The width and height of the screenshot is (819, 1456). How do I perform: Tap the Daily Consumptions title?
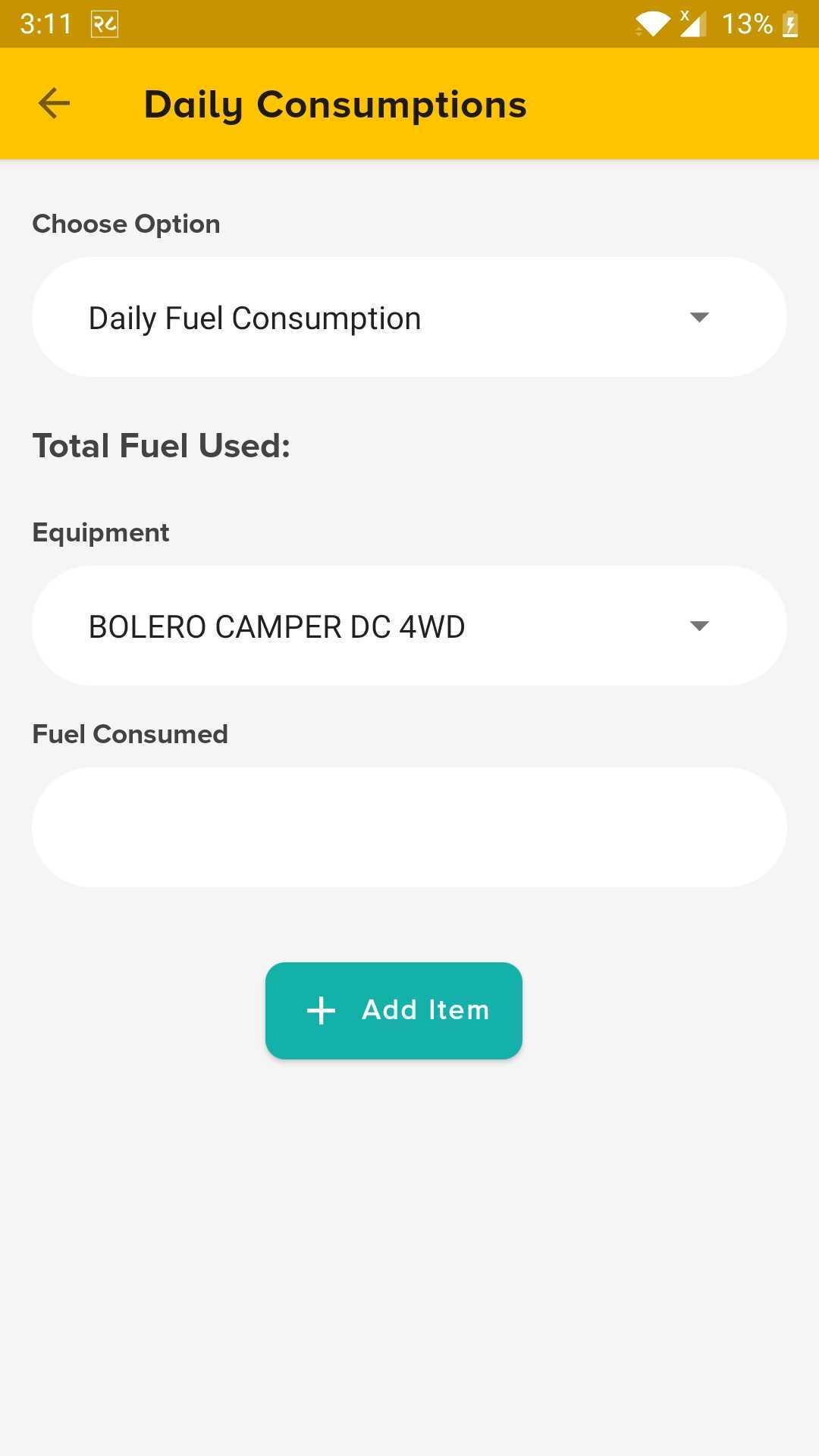coord(335,105)
